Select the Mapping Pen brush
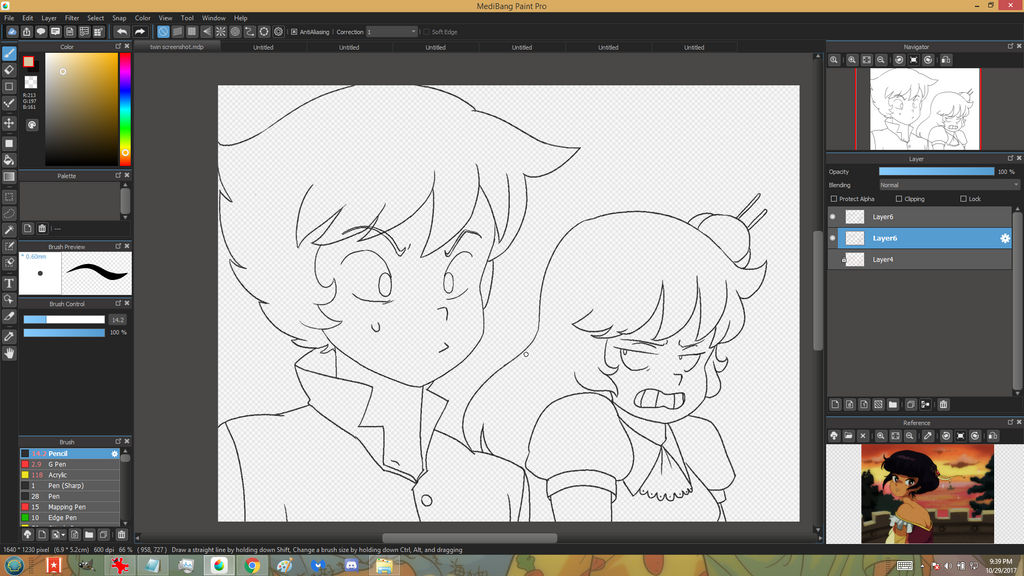 (70, 507)
